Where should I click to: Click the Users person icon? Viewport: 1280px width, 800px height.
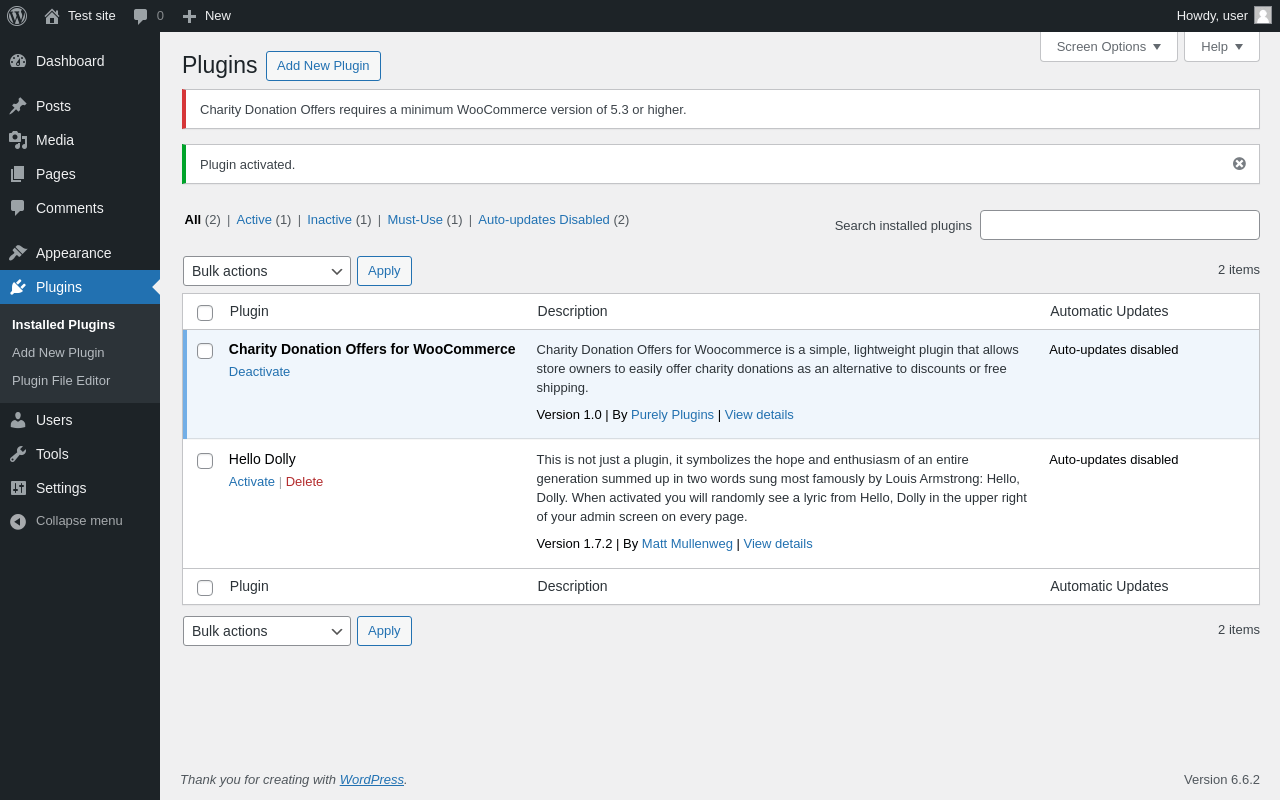(x=18, y=420)
